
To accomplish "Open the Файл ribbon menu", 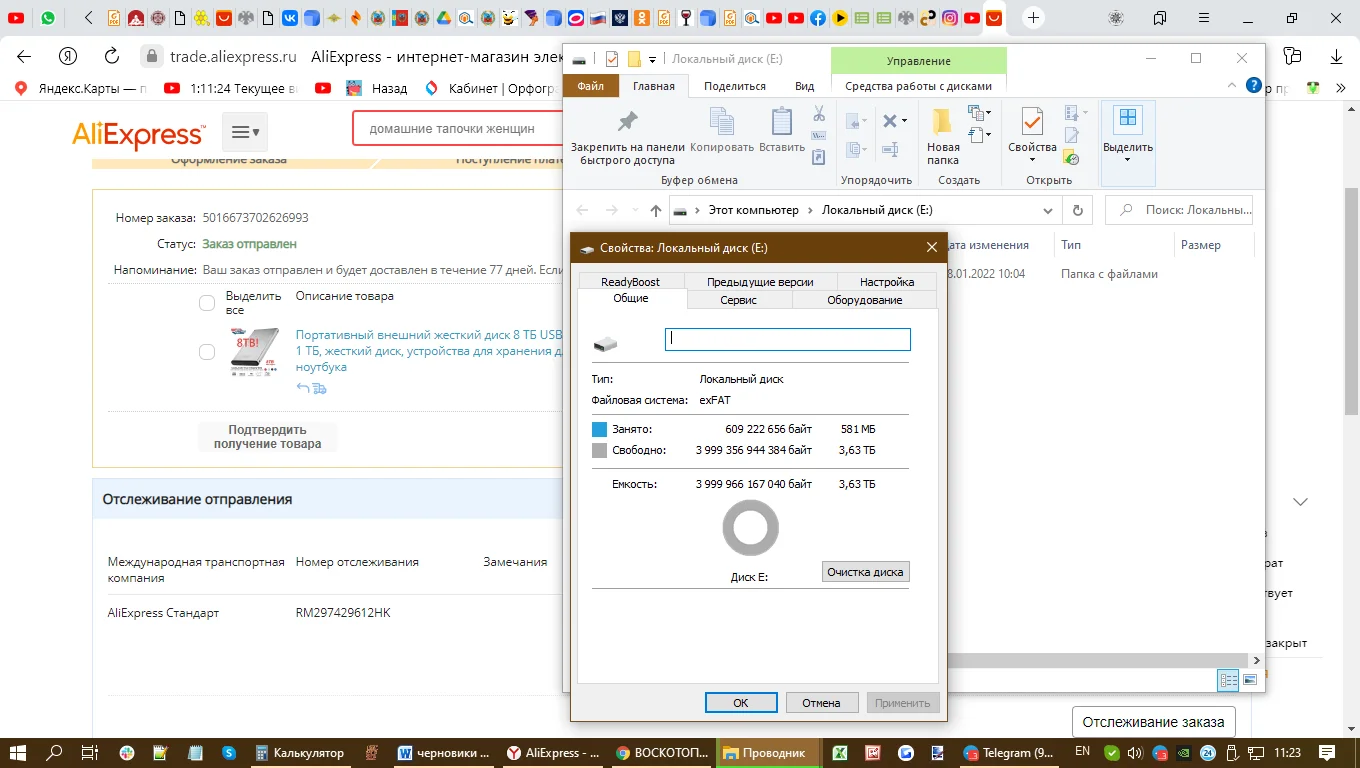I will [x=590, y=86].
